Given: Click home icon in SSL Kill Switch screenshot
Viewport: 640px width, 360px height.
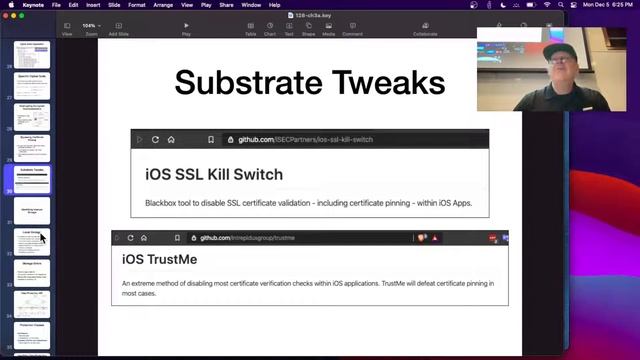Looking at the screenshot, I should [x=171, y=140].
